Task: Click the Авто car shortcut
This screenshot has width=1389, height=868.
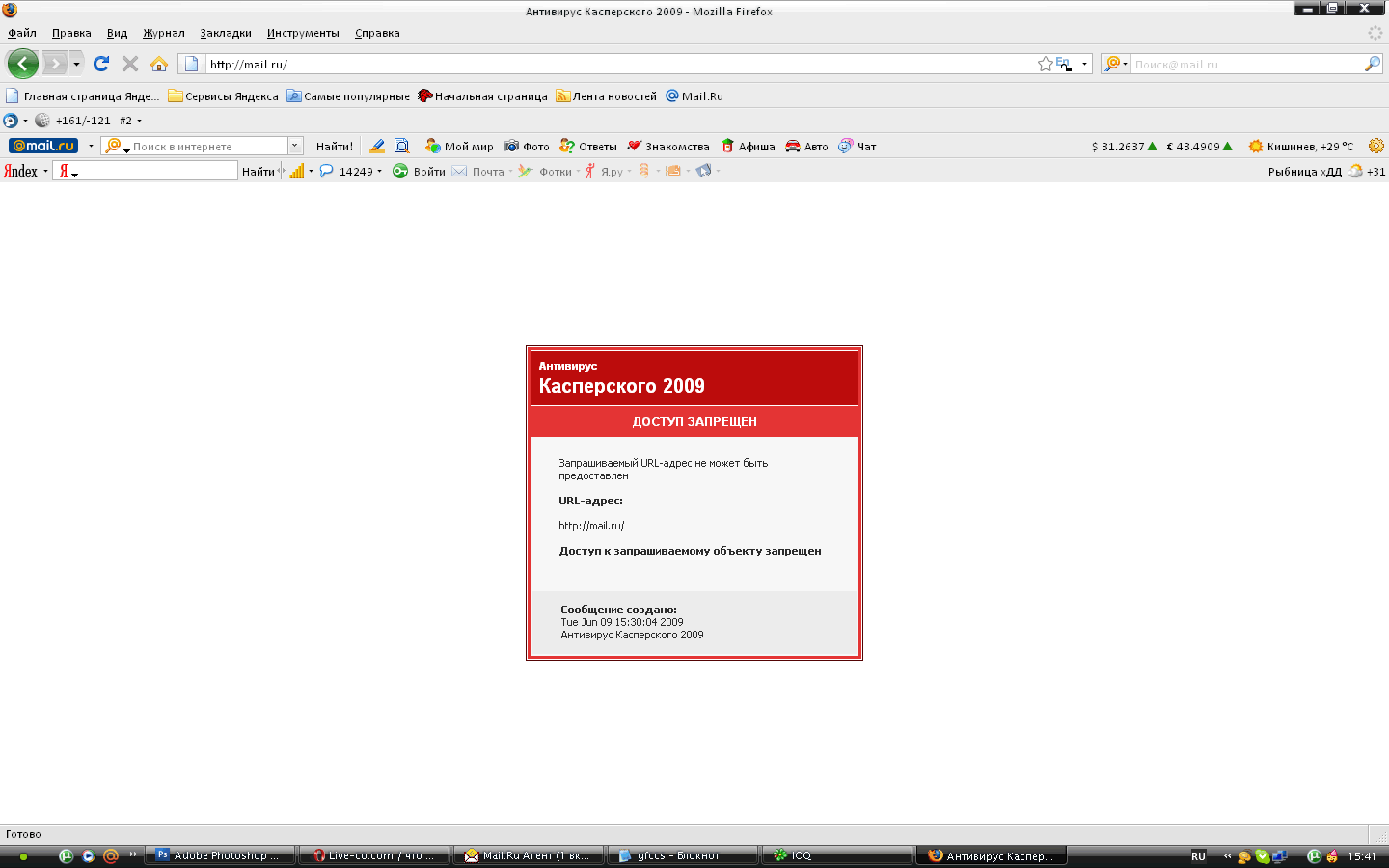Action: pyautogui.click(x=806, y=147)
